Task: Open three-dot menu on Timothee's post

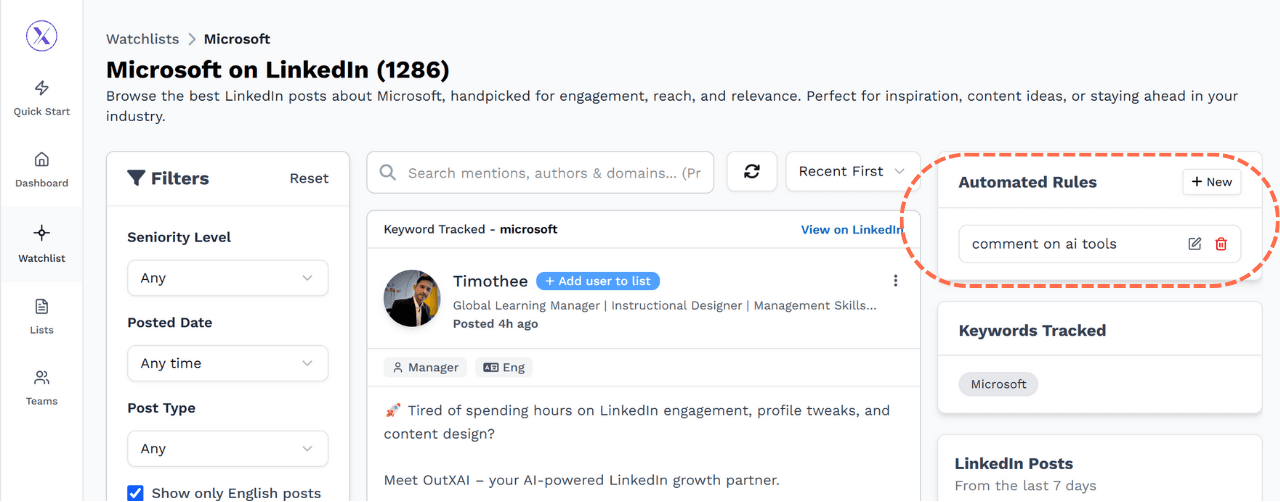Action: tap(895, 281)
